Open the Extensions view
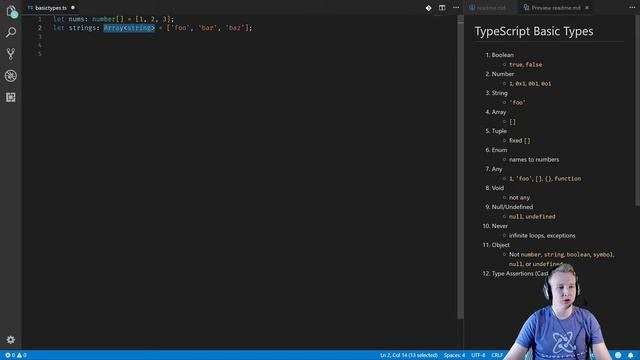Viewport: 640px width, 360px height. 11,97
